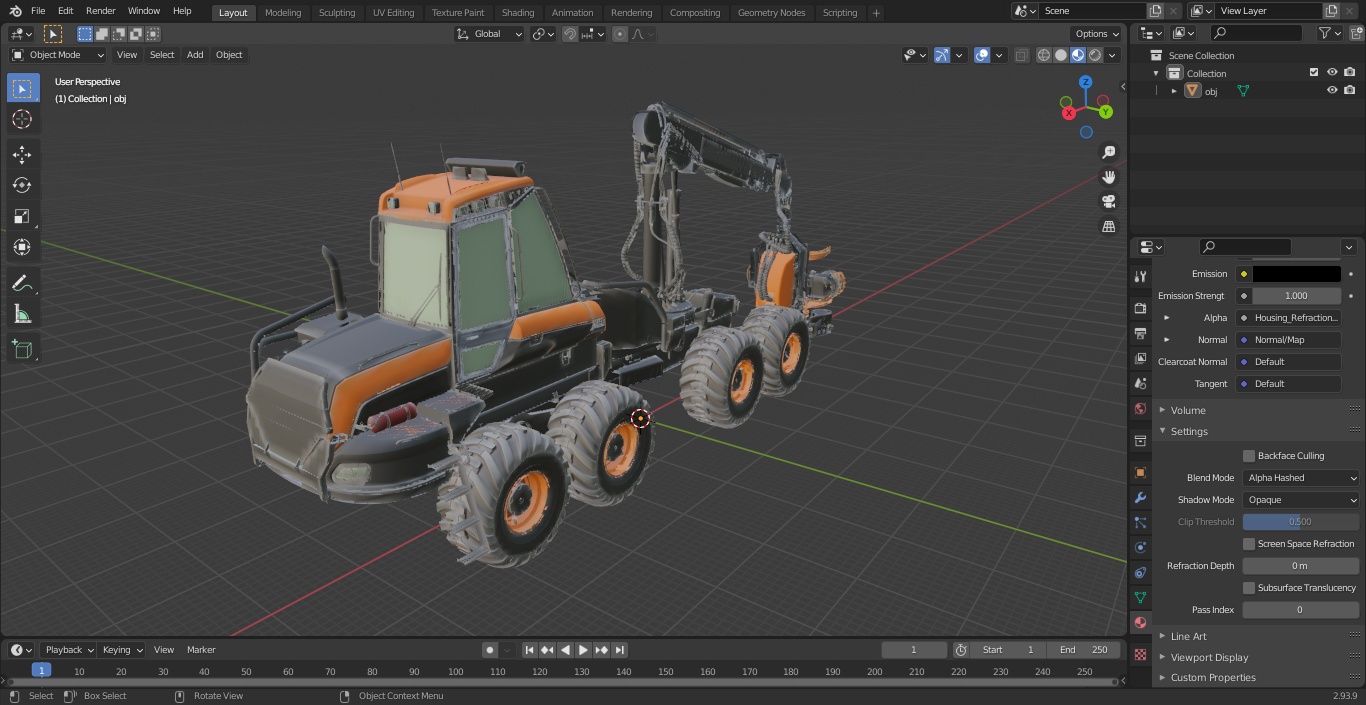Collapse the Settings panel

[1188, 431]
